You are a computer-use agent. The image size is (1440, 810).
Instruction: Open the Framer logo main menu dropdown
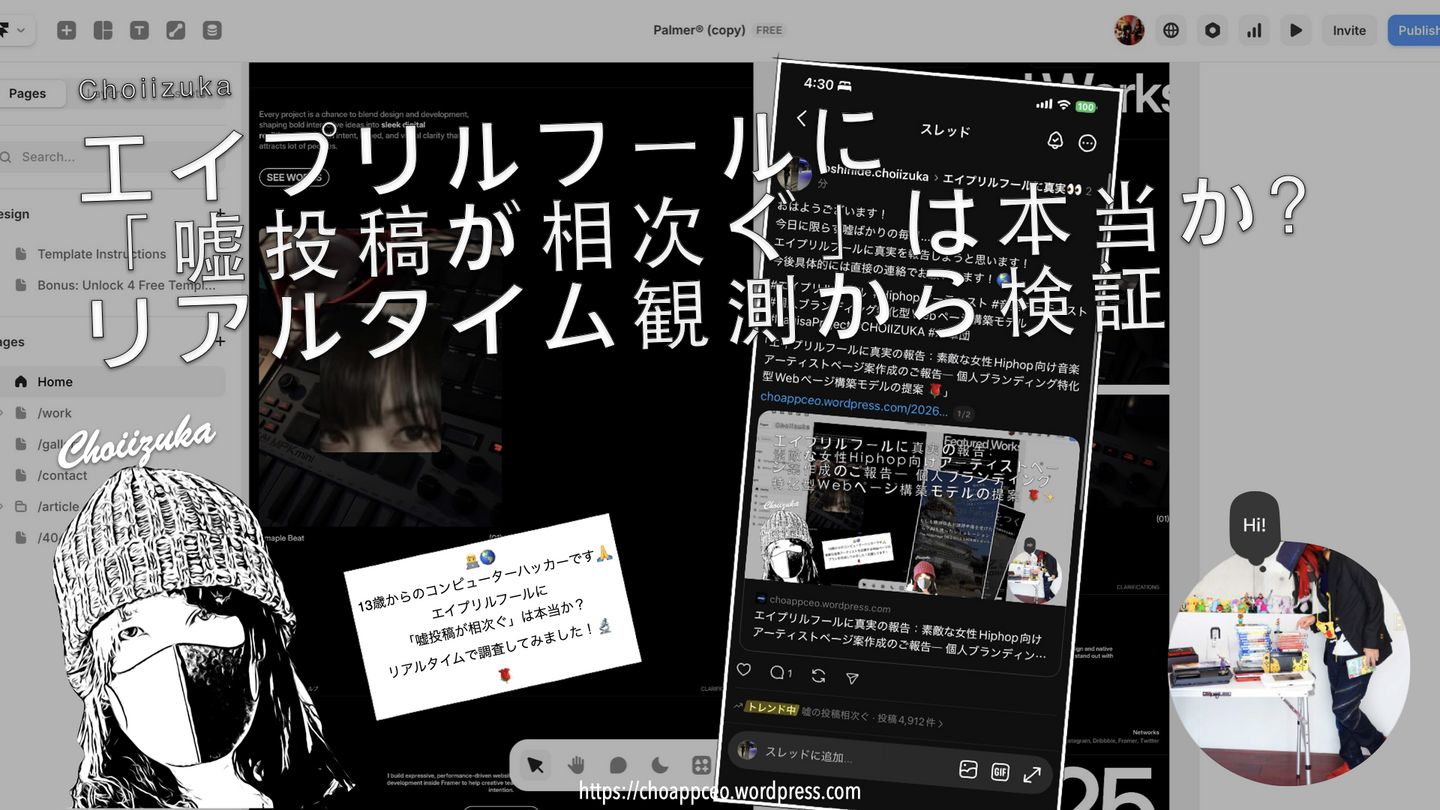tap(14, 30)
